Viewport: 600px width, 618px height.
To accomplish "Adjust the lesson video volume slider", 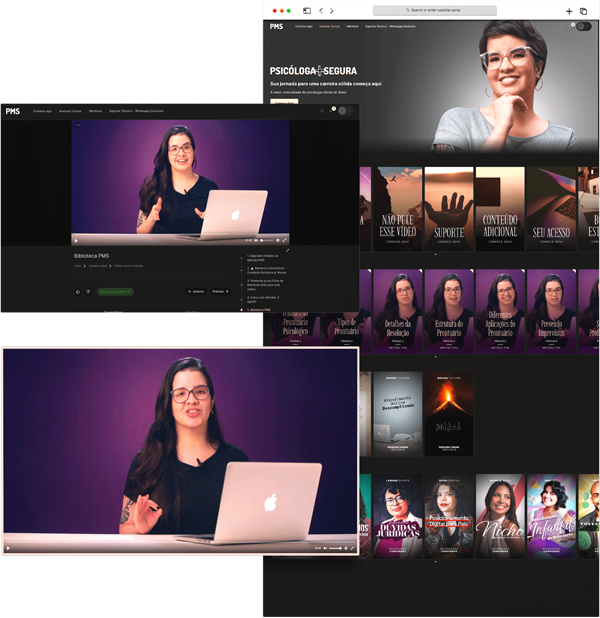I will tap(267, 240).
